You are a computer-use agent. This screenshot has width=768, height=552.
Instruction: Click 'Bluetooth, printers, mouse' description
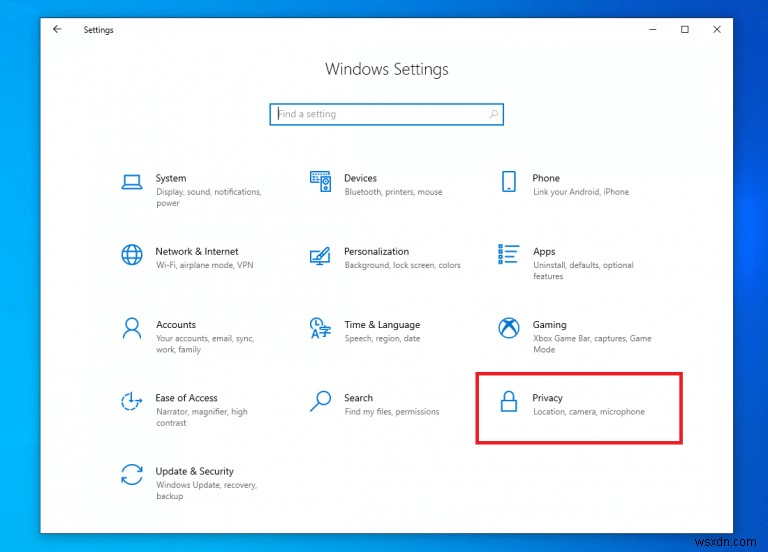(x=393, y=192)
